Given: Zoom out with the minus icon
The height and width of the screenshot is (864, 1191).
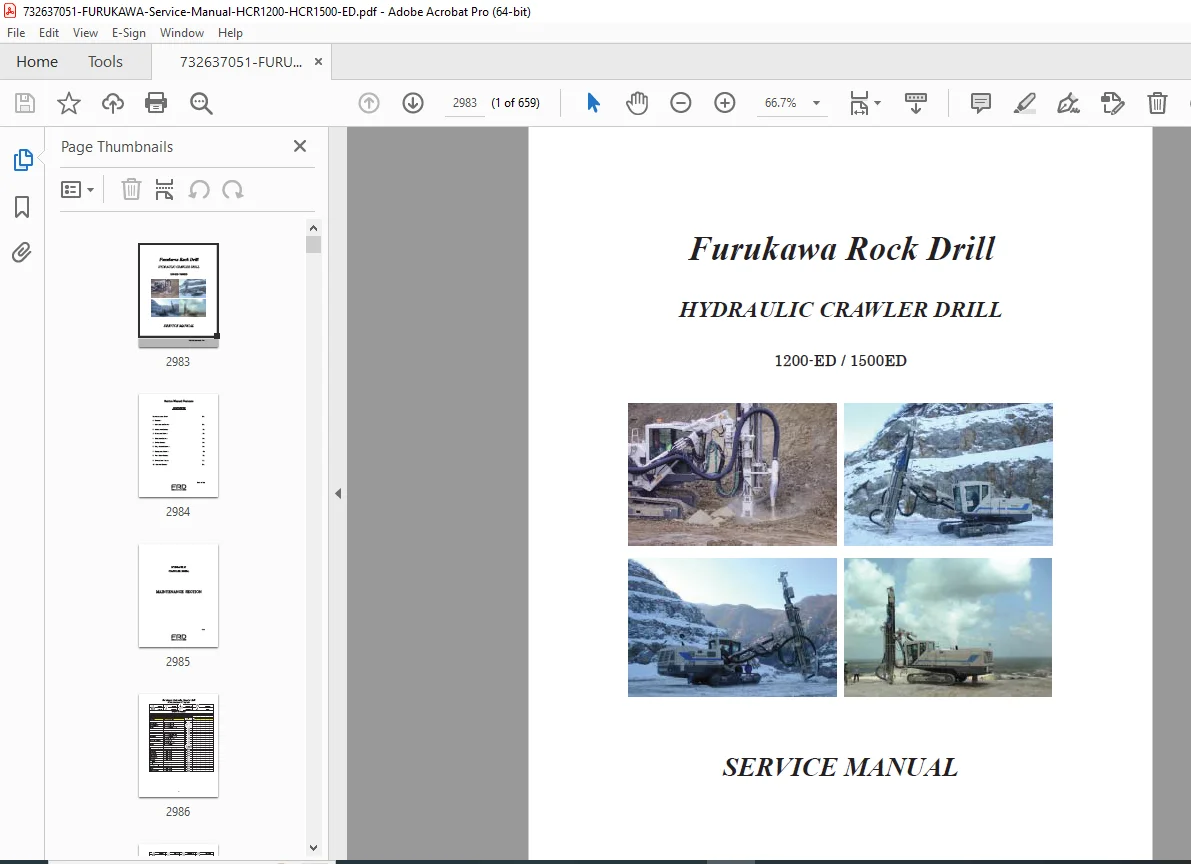Looking at the screenshot, I should click(681, 103).
